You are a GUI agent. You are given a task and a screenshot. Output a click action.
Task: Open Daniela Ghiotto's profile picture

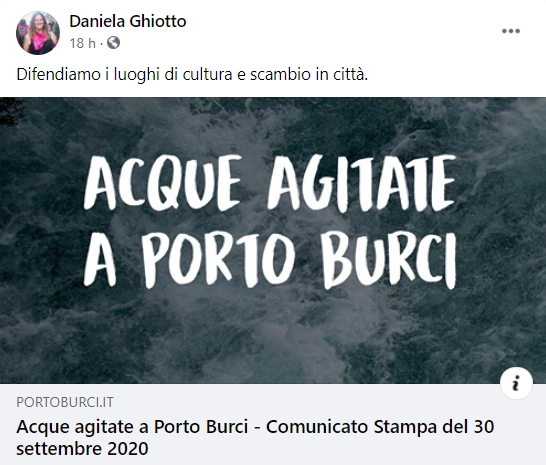[38, 33]
